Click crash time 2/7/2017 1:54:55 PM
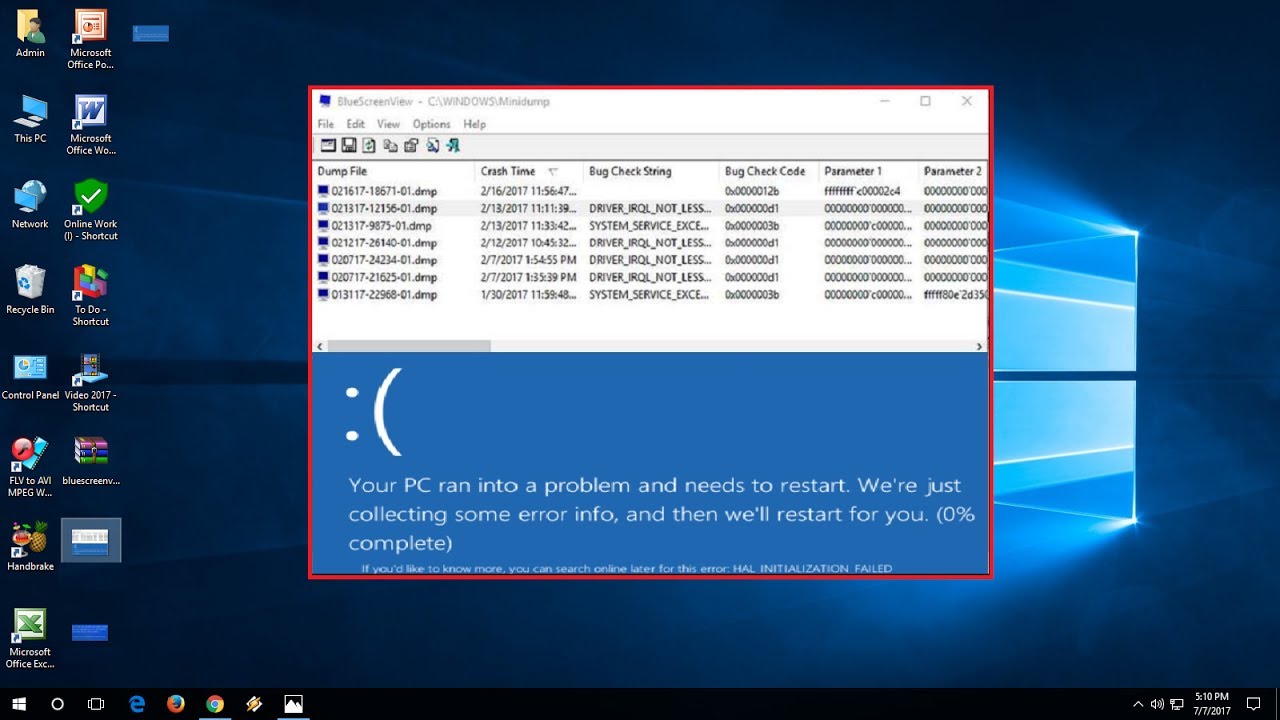 (529, 260)
